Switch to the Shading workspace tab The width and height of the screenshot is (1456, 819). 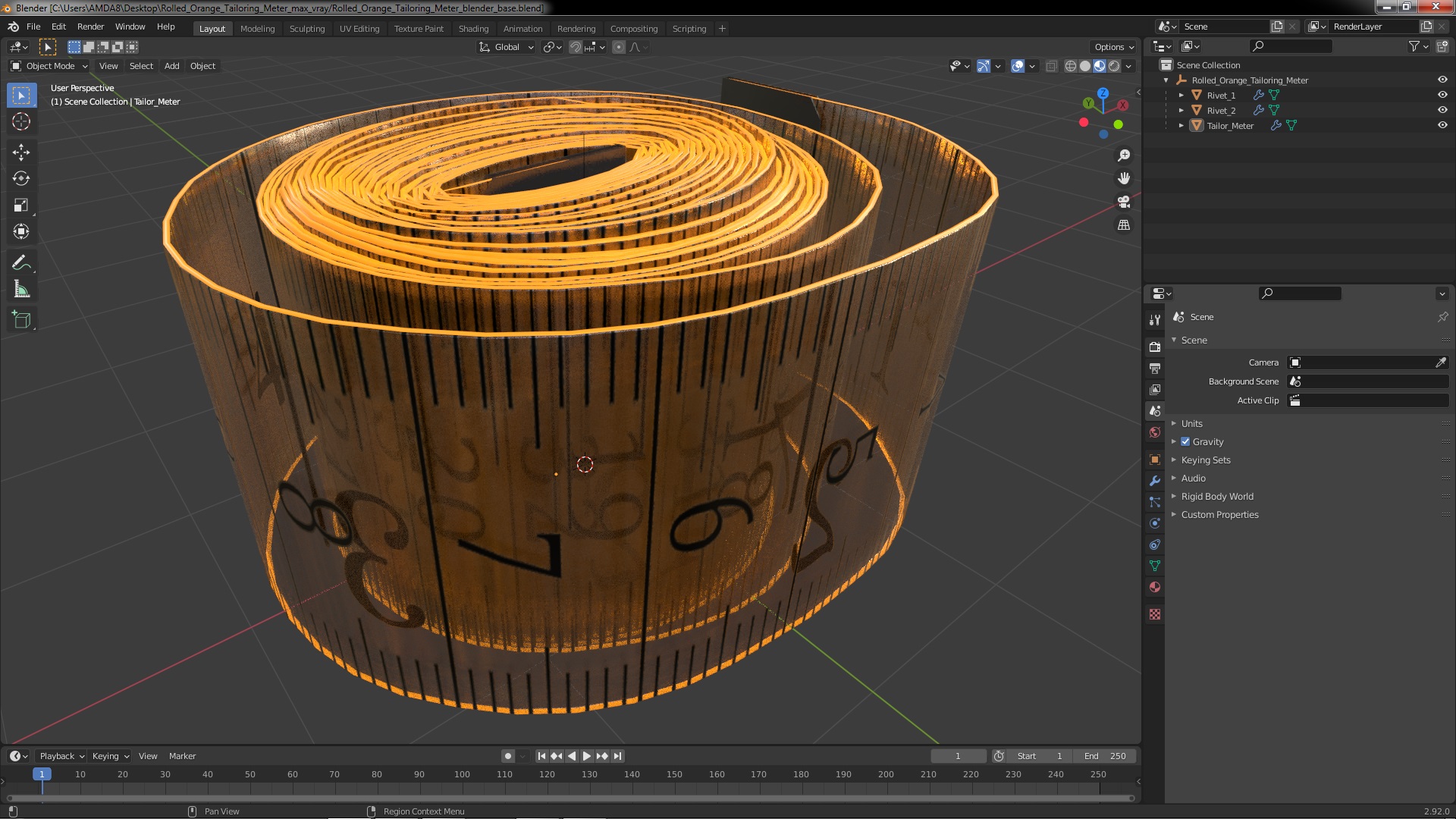coord(473,29)
